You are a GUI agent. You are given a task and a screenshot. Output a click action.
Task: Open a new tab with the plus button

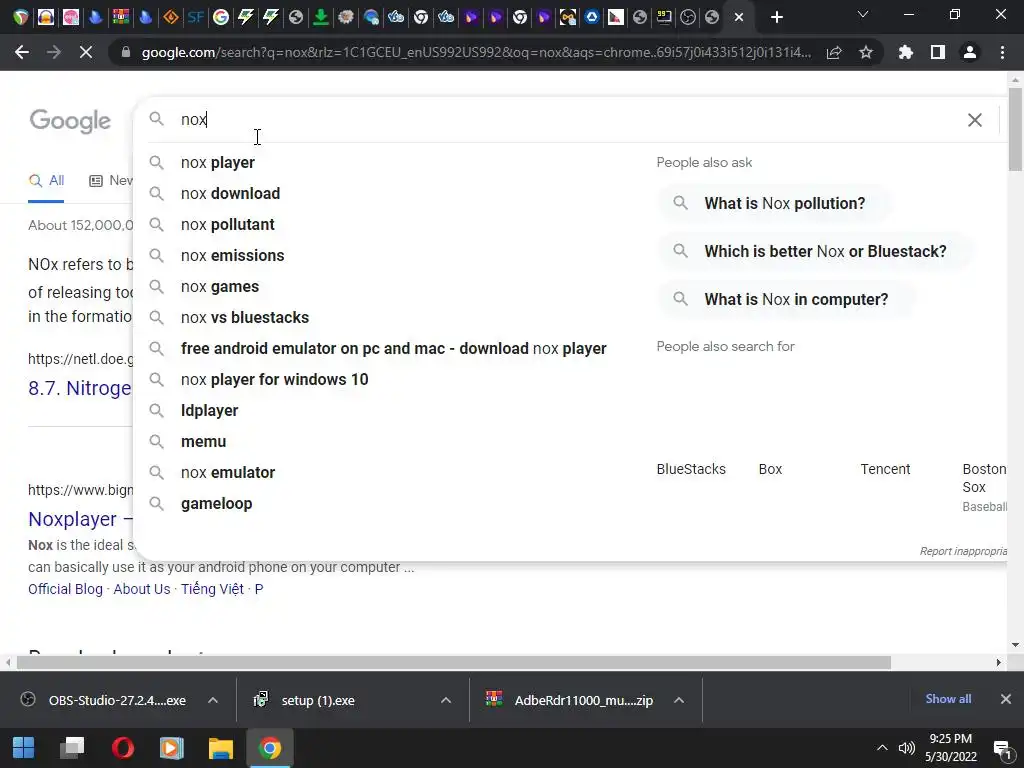[x=776, y=17]
